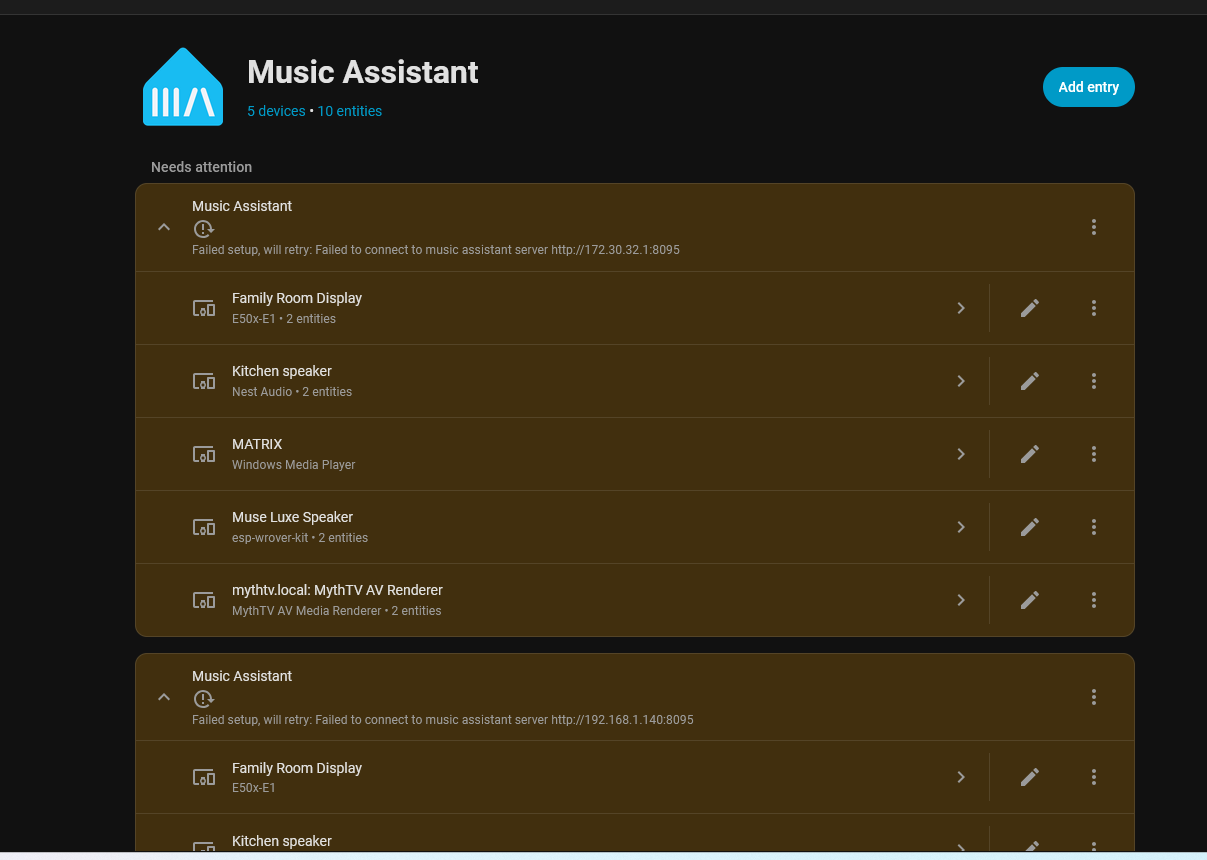Navigate into Kitchen speaker with the arrow

tap(960, 381)
